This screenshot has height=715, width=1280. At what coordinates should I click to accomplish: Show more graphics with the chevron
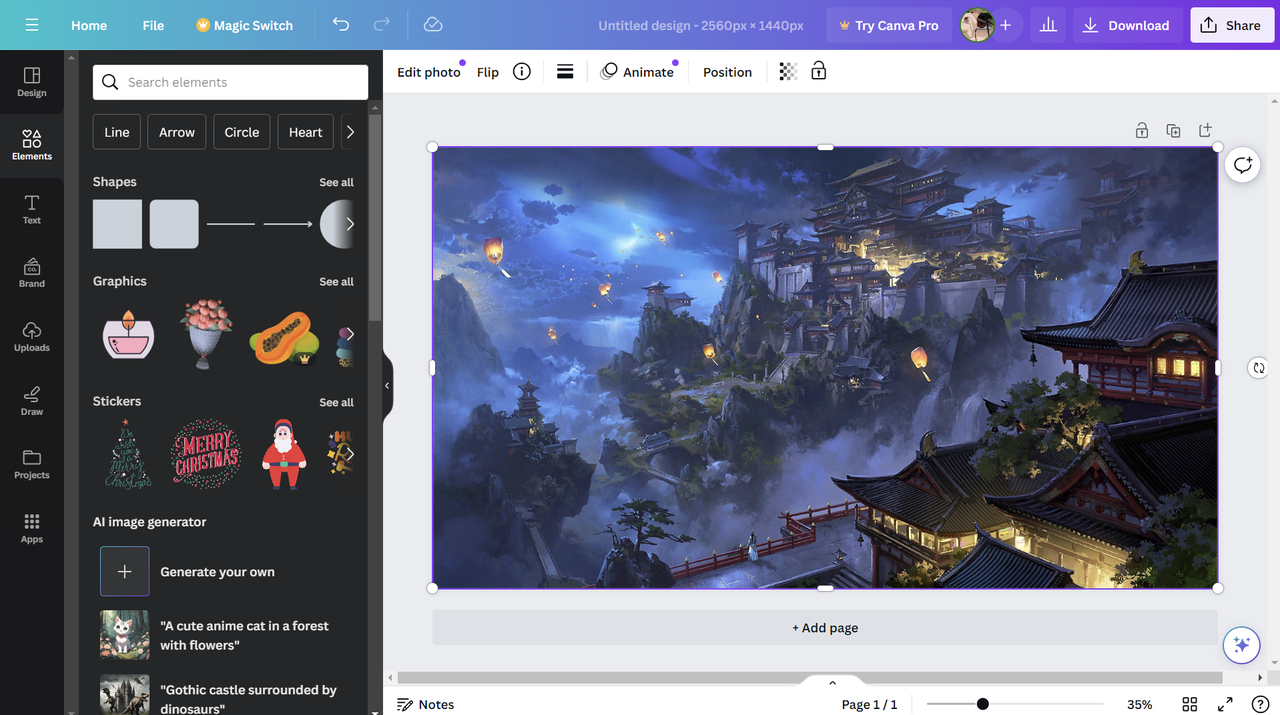(349, 335)
